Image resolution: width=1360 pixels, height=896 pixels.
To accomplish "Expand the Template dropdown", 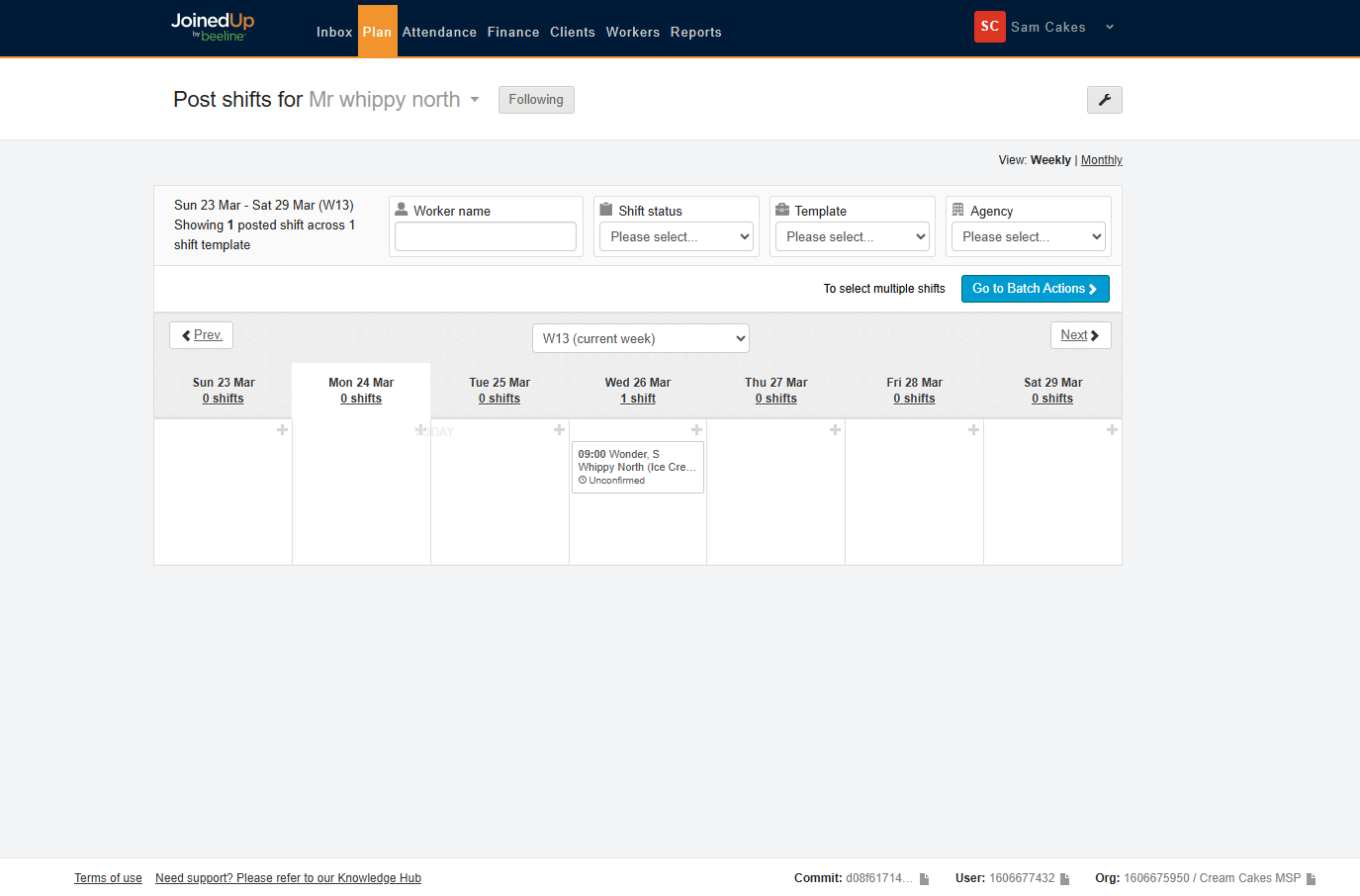I will click(x=853, y=237).
